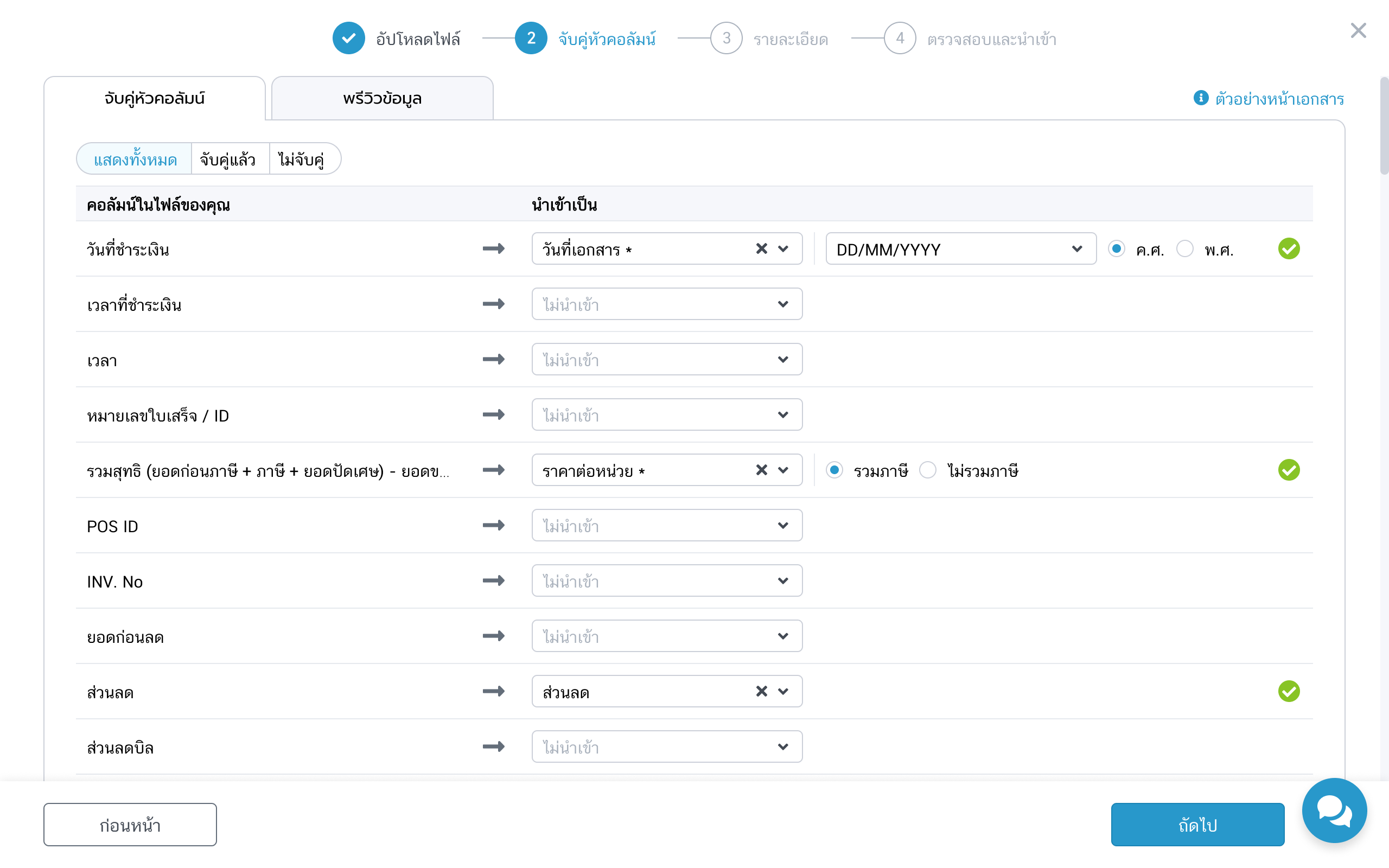1389x868 pixels.
Task: Open the chat support bubble
Action: tap(1334, 810)
